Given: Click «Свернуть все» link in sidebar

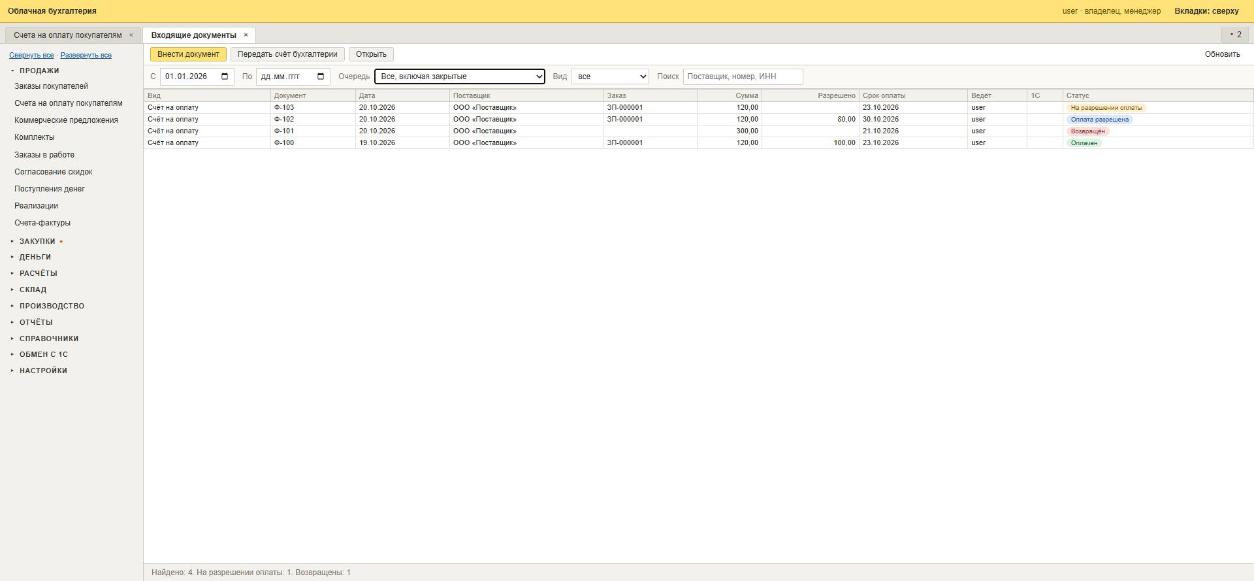Looking at the screenshot, I should pos(32,55).
